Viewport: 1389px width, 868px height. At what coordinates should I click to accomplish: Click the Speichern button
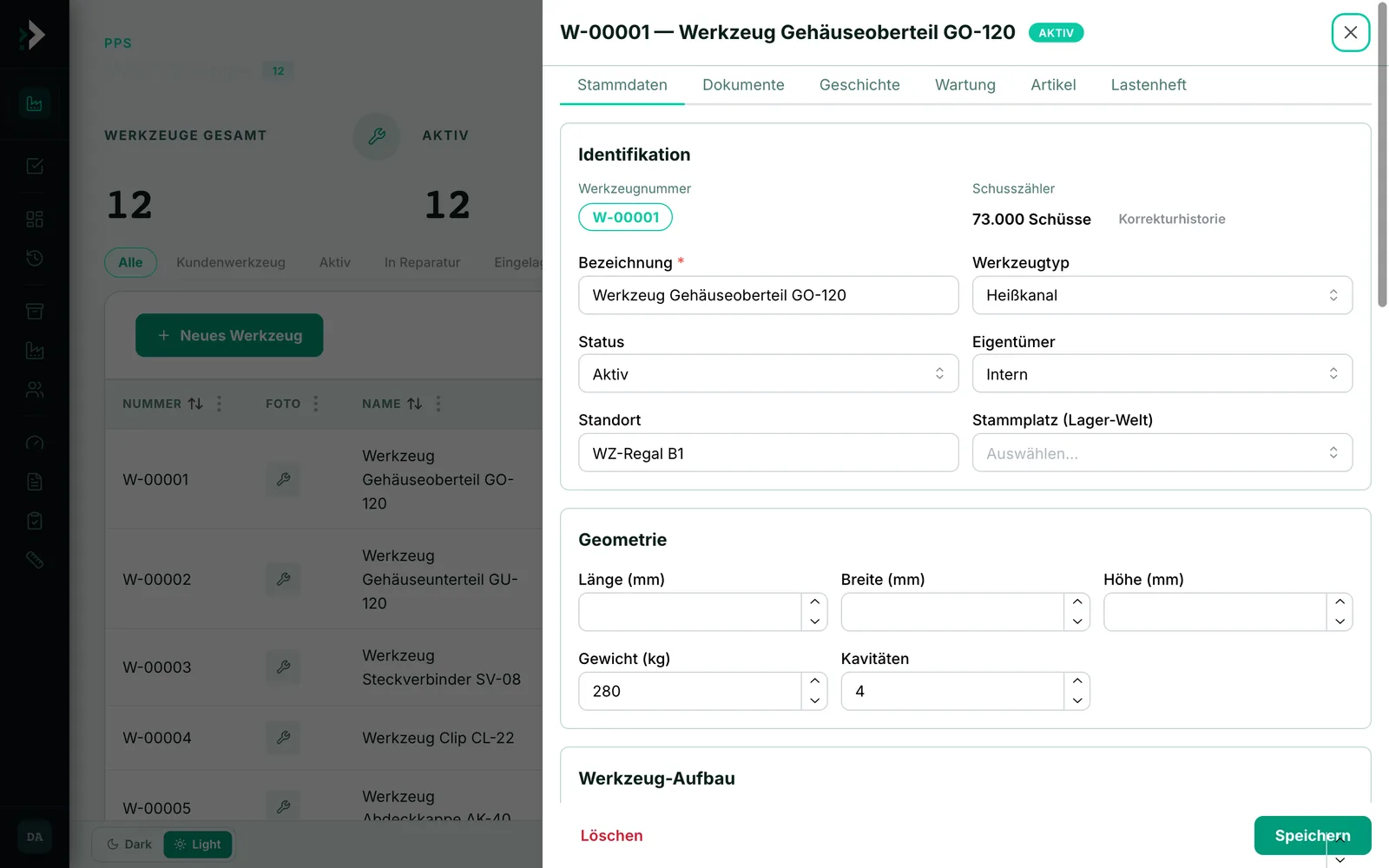(x=1313, y=836)
